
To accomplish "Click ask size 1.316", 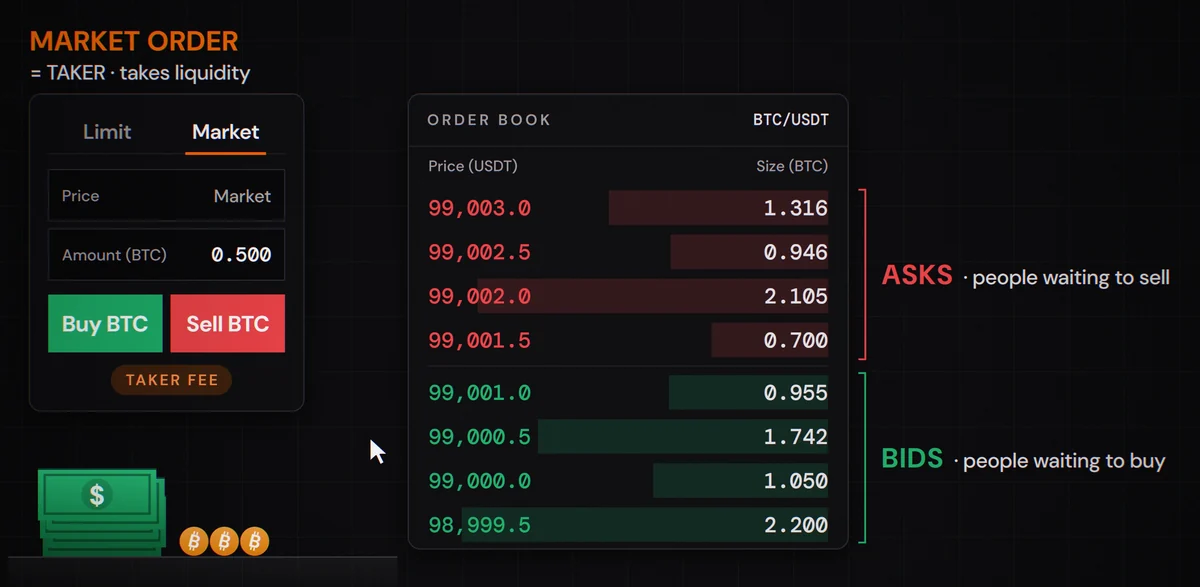I will (796, 208).
